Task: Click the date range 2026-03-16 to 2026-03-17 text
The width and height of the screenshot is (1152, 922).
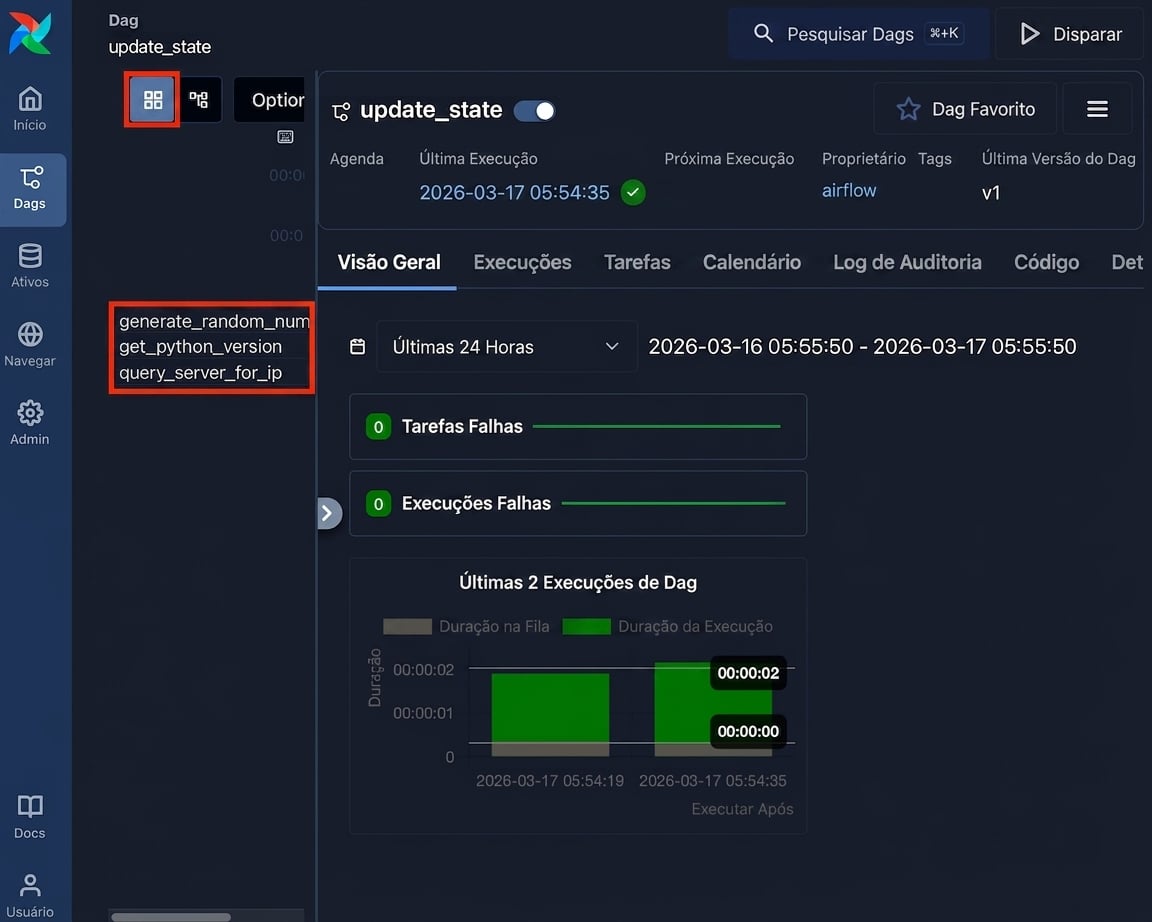Action: click(x=862, y=347)
